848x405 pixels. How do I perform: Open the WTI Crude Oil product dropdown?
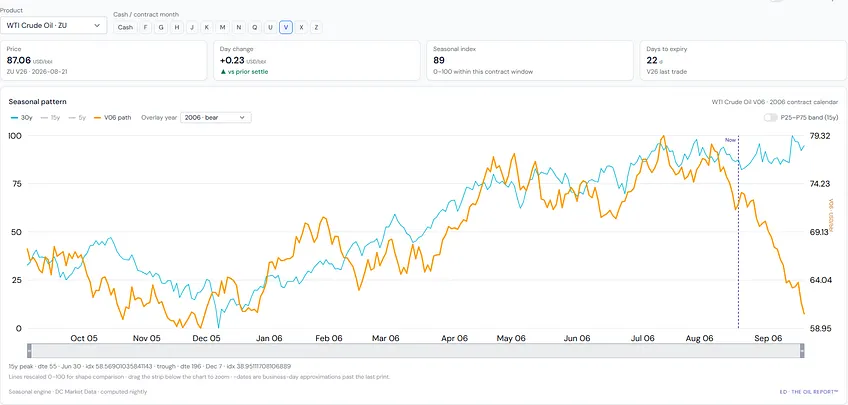[x=53, y=25]
